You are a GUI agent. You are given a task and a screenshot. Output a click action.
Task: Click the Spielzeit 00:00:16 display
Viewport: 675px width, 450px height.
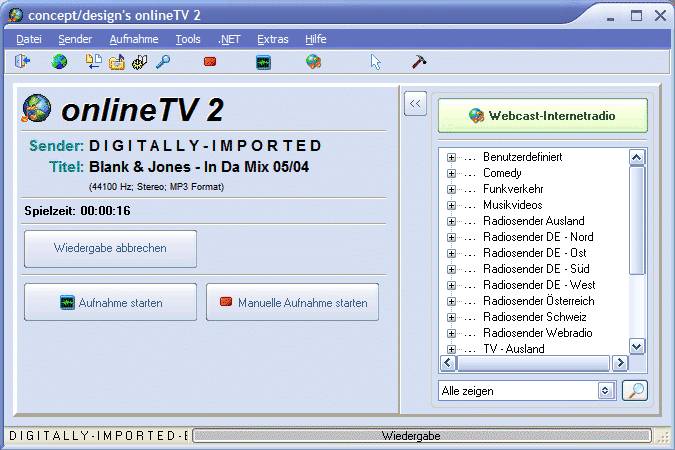[x=77, y=211]
